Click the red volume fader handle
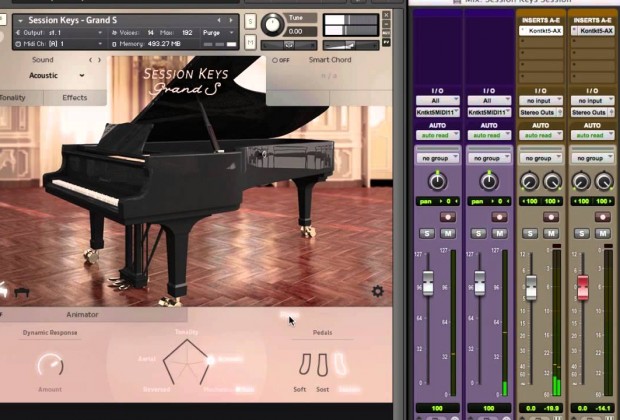 (583, 288)
